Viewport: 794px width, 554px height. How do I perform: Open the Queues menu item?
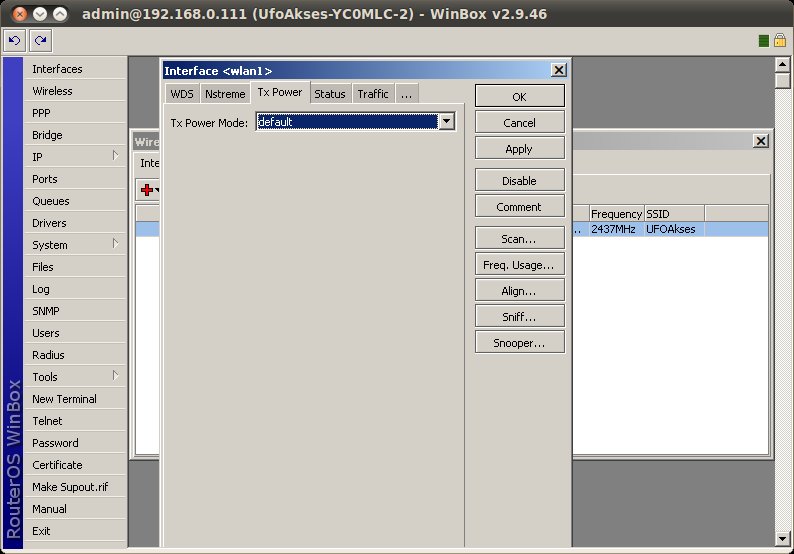click(75, 201)
